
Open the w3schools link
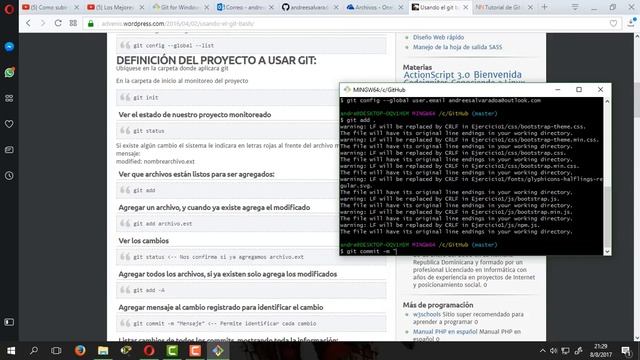[427, 314]
